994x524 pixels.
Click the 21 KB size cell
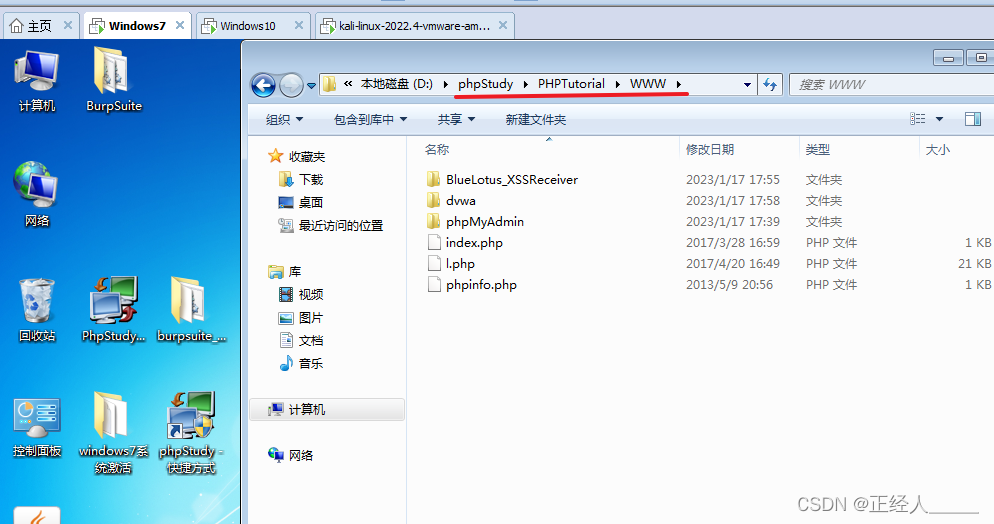974,264
